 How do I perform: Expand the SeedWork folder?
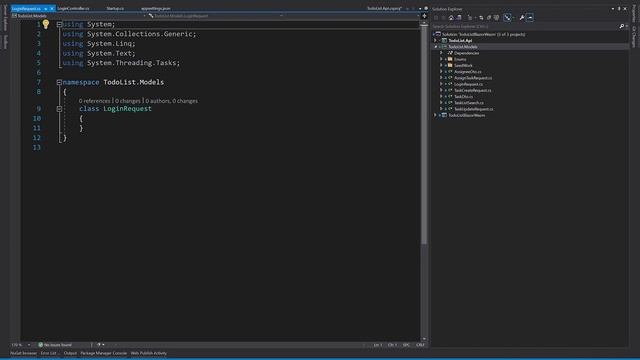click(441, 65)
